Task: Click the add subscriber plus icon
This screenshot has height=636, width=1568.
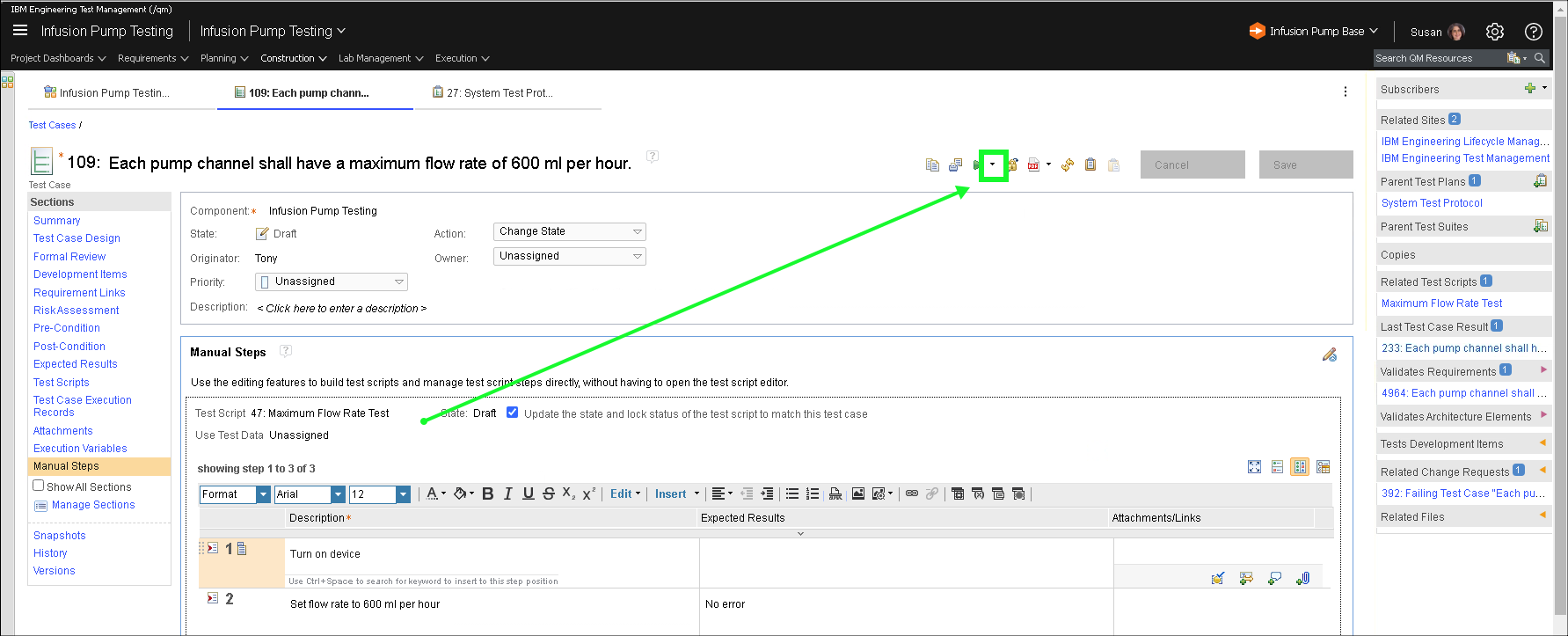Action: coord(1530,88)
